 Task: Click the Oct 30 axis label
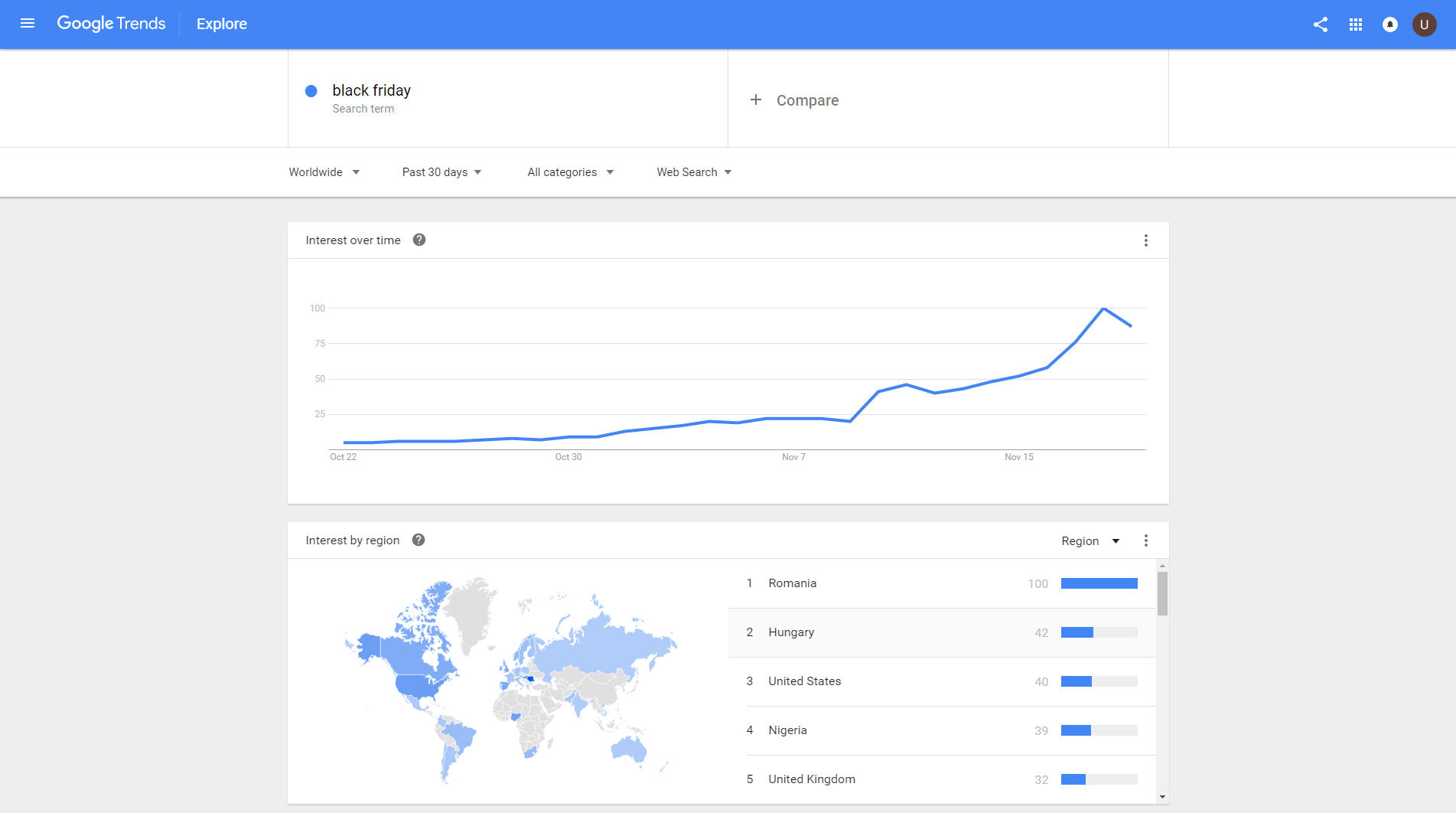click(x=568, y=457)
